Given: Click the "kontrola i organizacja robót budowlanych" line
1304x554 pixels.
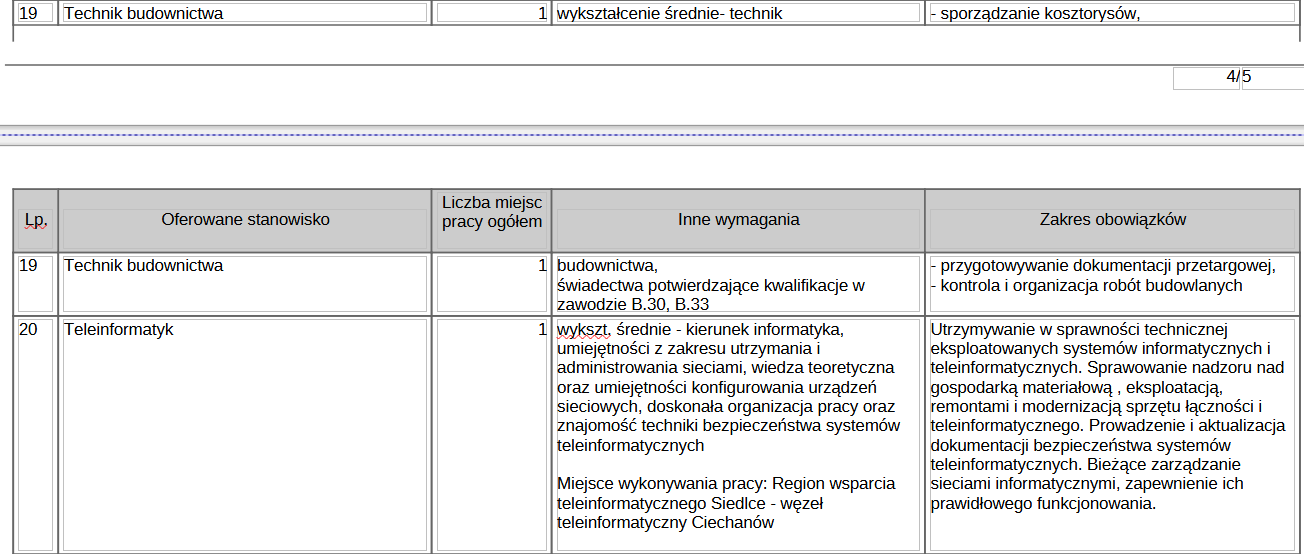Looking at the screenshot, I should tap(1086, 285).
